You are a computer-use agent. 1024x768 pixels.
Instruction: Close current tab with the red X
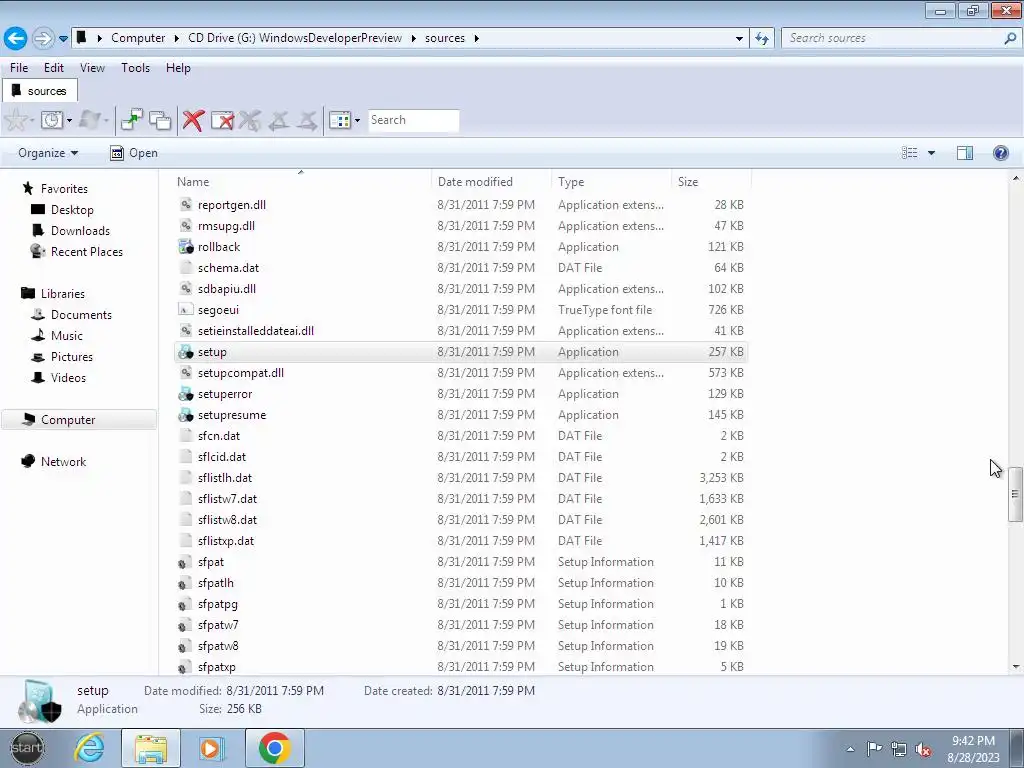click(193, 120)
